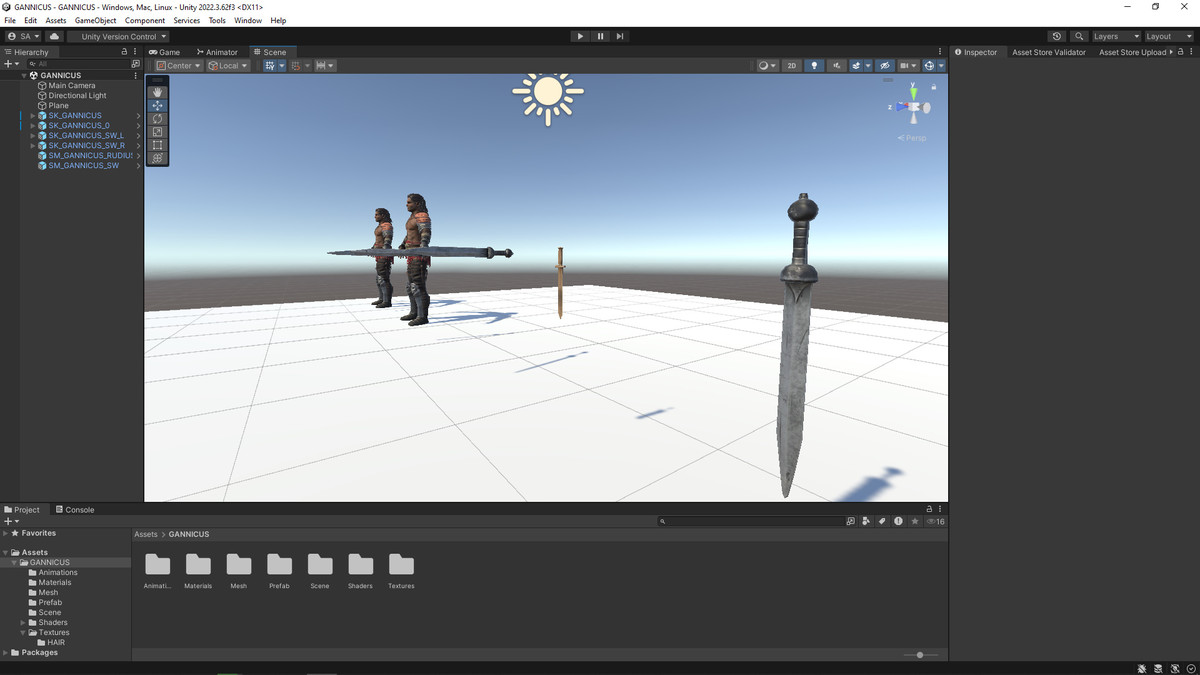Screen dimensions: 1200x675
Task: Toggle 2D view mode
Action: (791, 65)
